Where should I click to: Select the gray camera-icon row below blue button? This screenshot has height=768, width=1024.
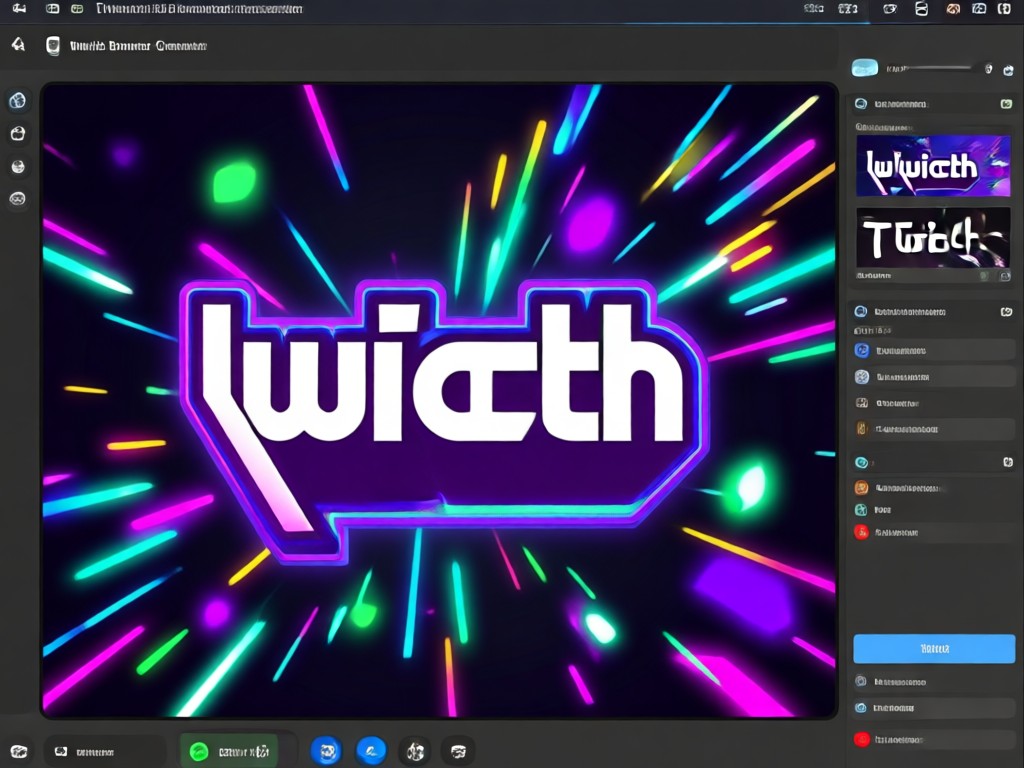(934, 682)
